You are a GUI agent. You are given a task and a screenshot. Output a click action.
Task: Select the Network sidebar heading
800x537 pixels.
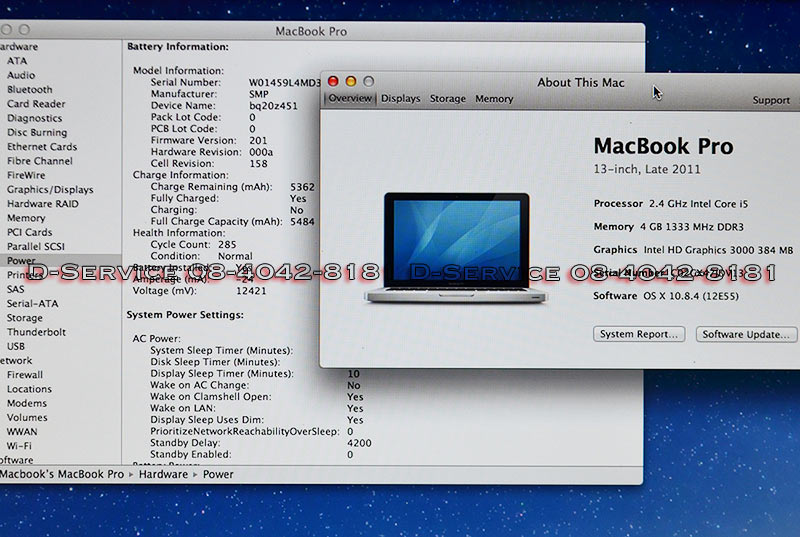point(16,361)
